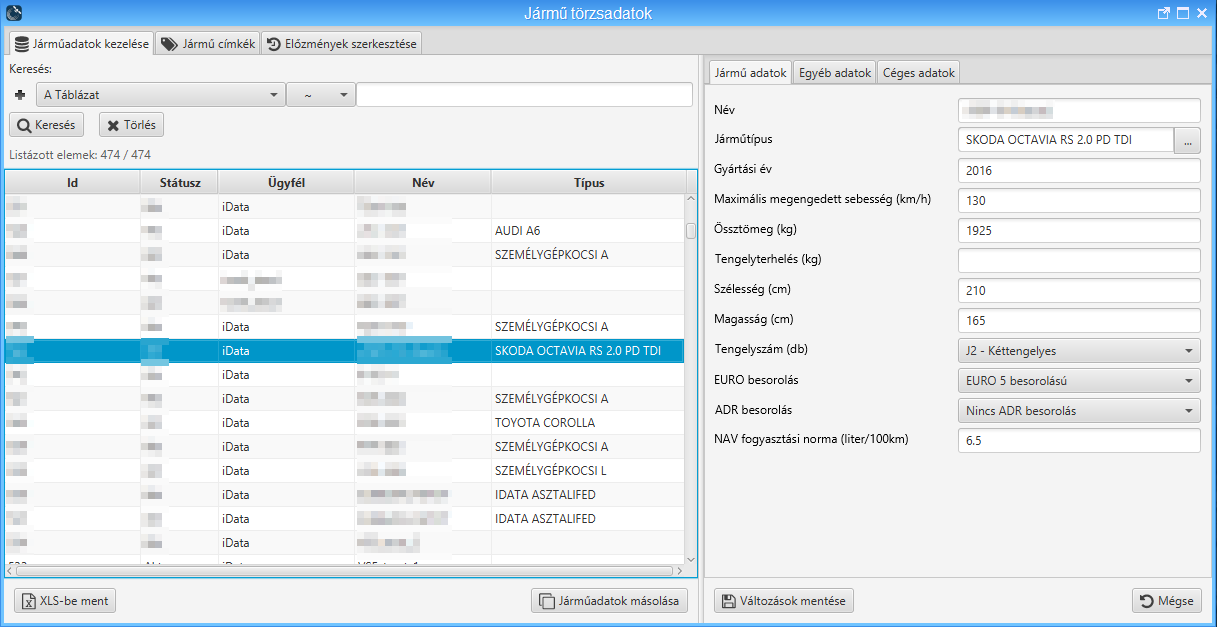Open the tilde operator dropdown
This screenshot has height=627, width=1217.
pyautogui.click(x=320, y=95)
